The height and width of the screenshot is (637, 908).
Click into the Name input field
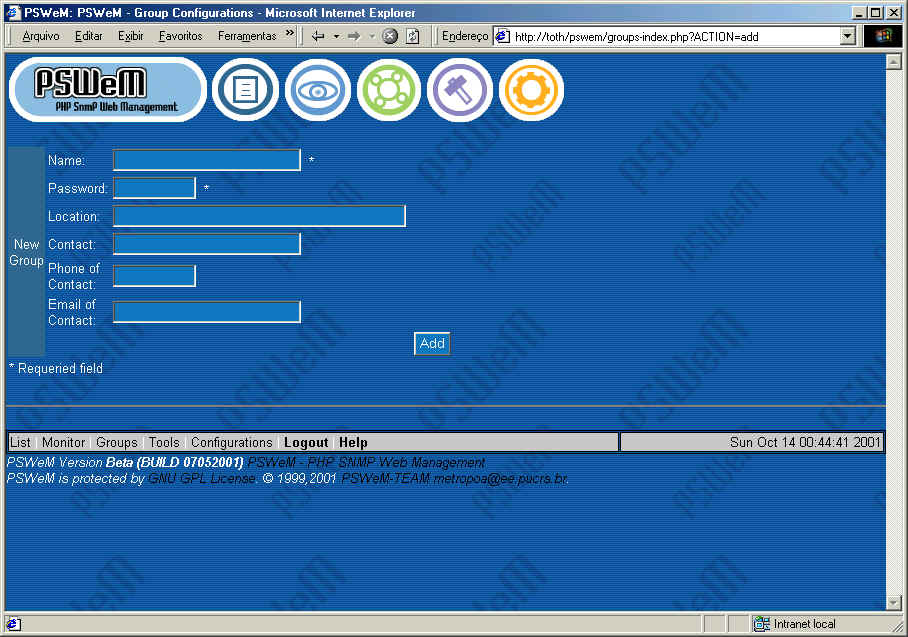click(x=207, y=160)
